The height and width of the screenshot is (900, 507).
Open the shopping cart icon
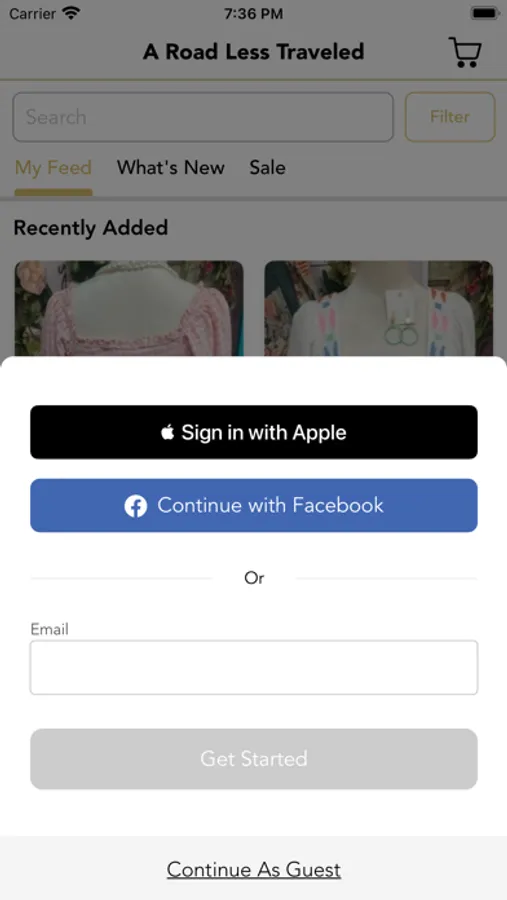[465, 52]
